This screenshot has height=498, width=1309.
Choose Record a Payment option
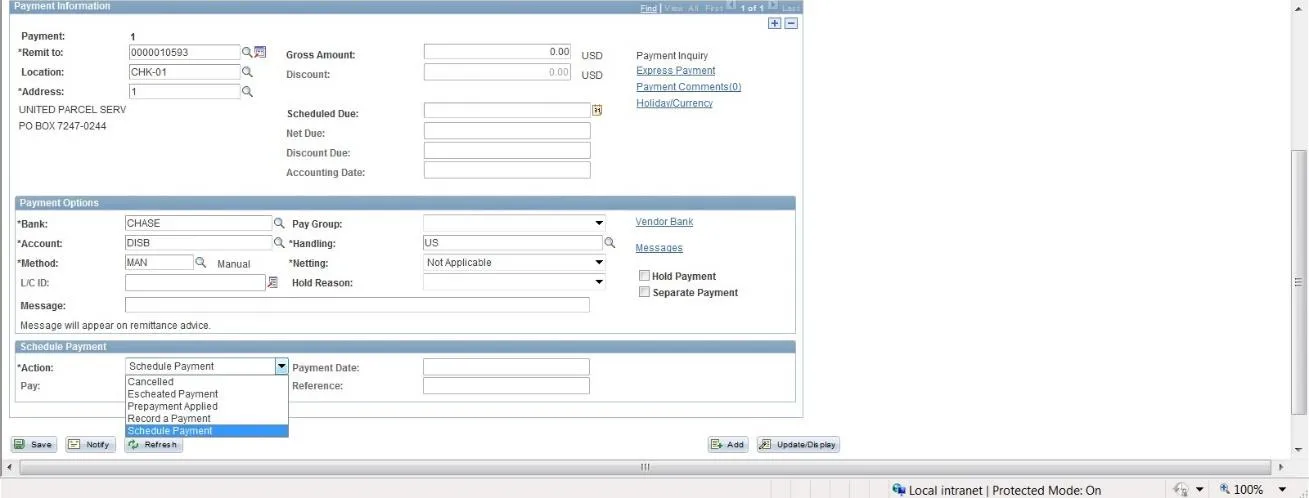coord(207,418)
